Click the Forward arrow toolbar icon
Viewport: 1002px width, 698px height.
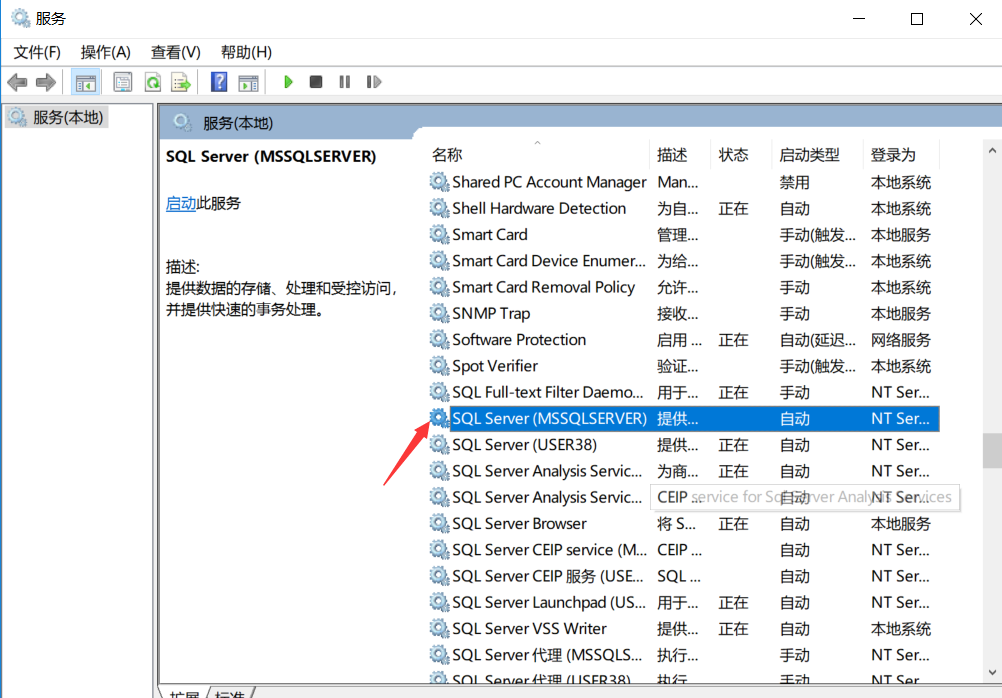click(x=45, y=82)
